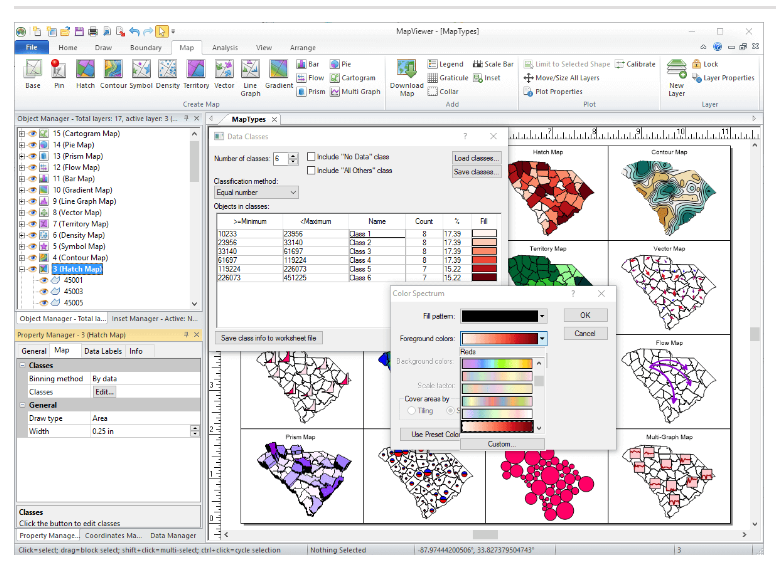Toggle visibility of object 45001
The image size is (776, 562).
coord(44,280)
